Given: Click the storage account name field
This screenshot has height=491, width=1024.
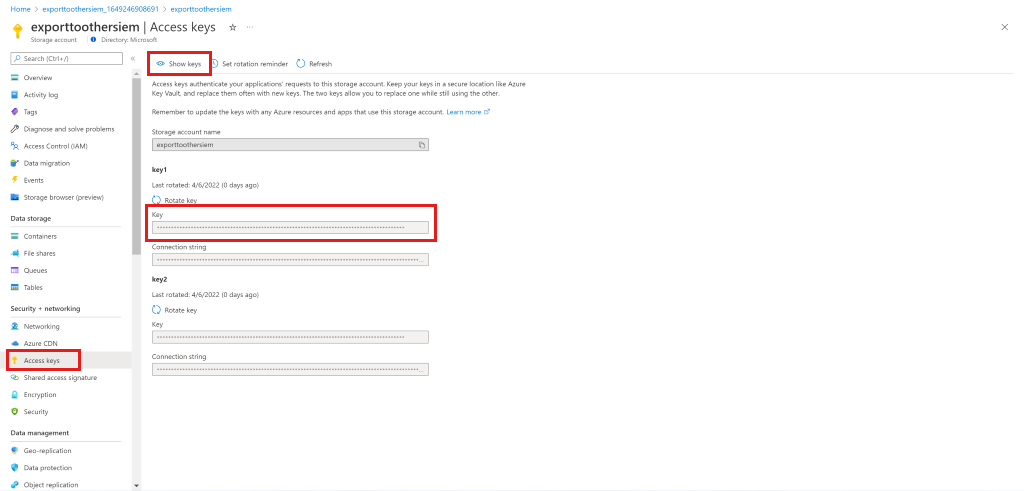Looking at the screenshot, I should click(x=290, y=145).
